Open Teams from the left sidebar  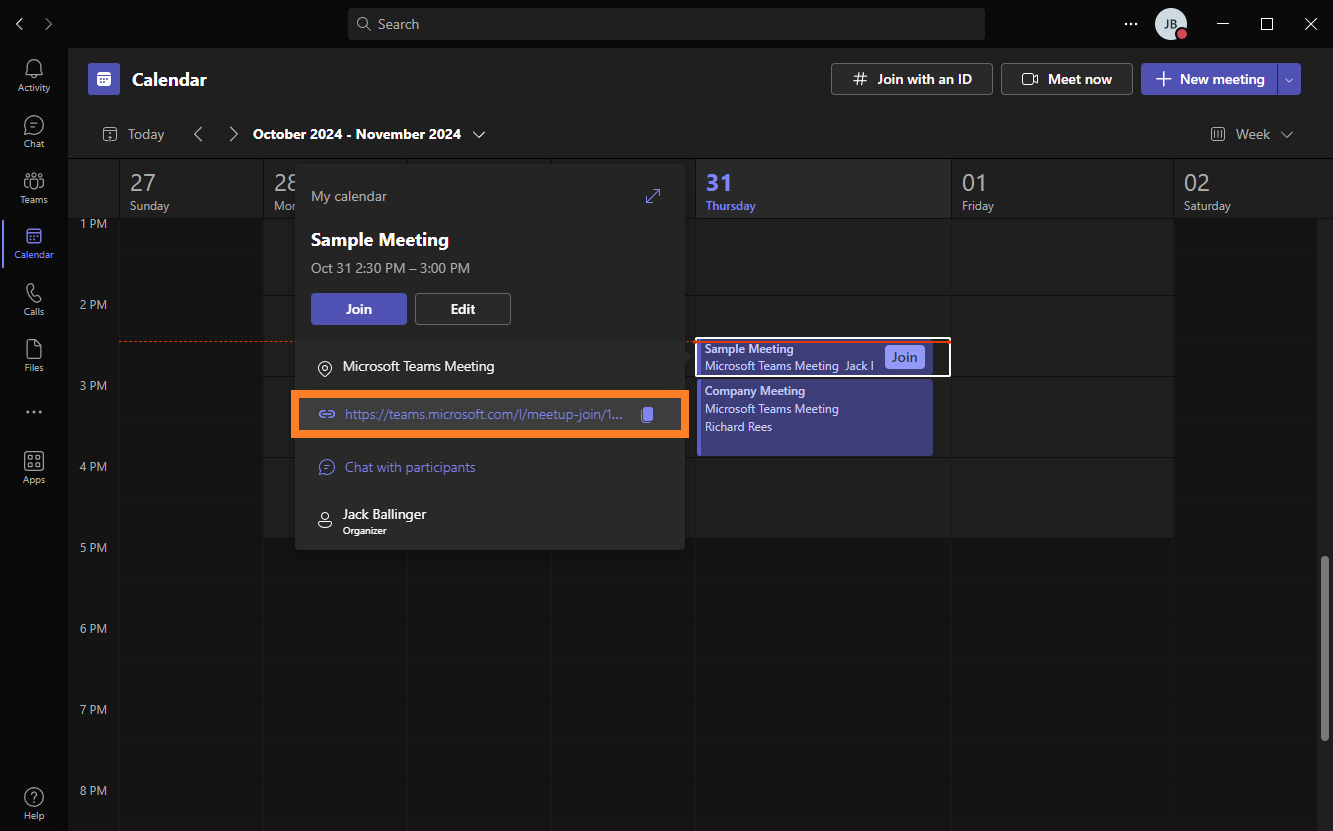[33, 185]
